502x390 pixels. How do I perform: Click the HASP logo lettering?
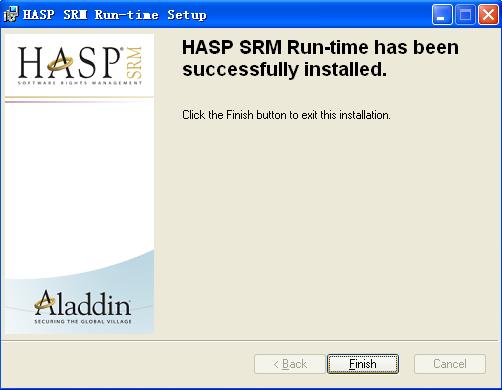[70, 62]
